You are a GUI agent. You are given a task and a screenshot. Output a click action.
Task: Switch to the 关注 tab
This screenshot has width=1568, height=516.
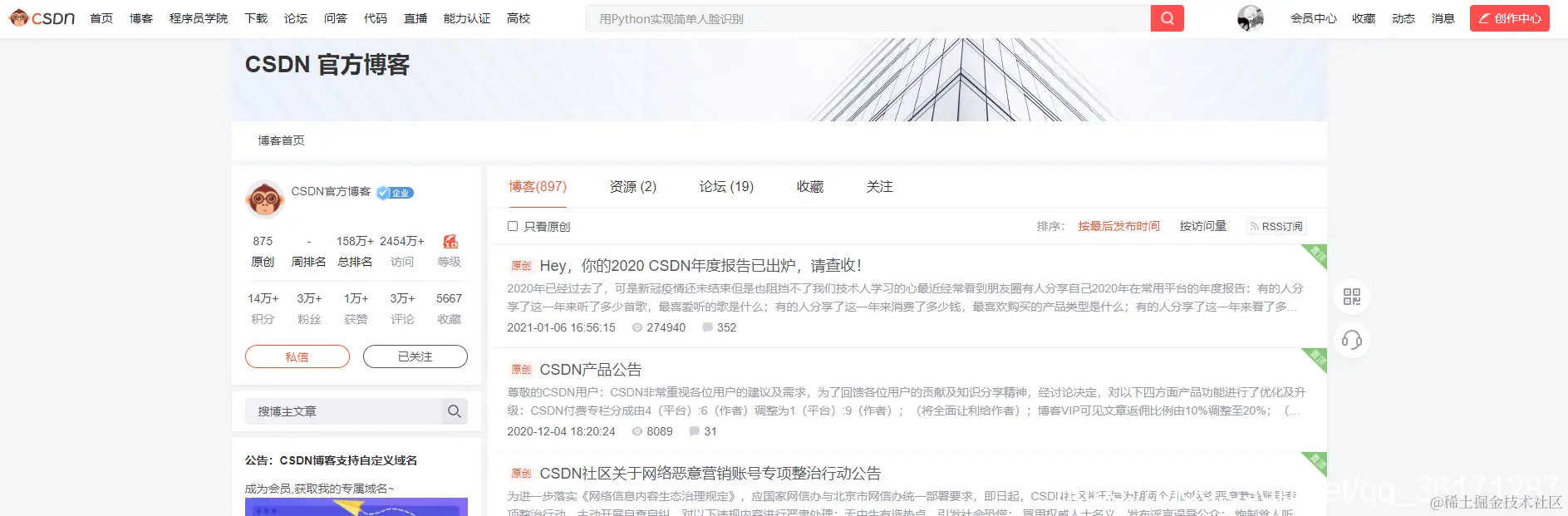click(880, 187)
